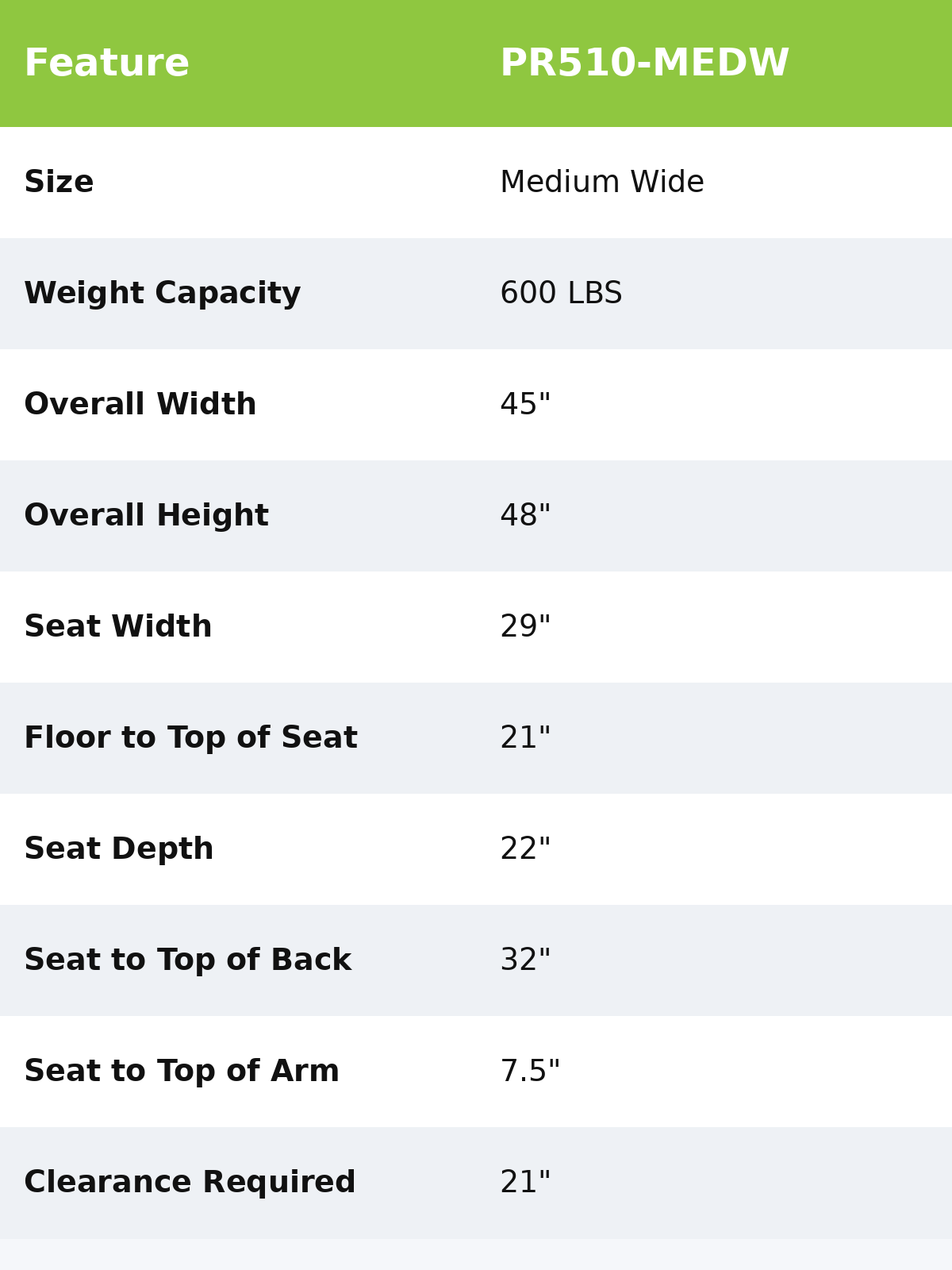Click the 45" overall width value
This screenshot has width=952, height=1270.
point(525,405)
